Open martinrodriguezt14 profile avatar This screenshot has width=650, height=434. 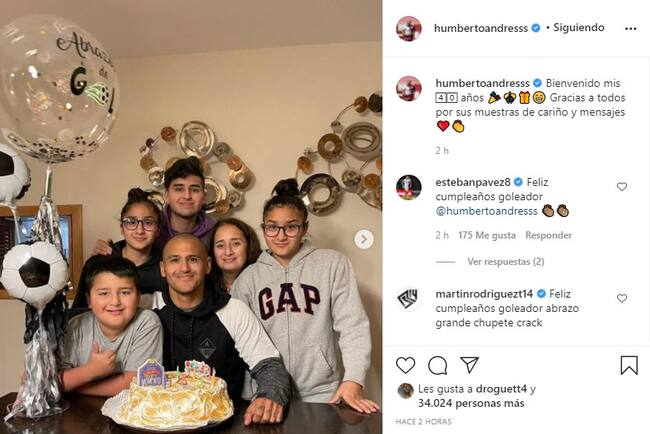pyautogui.click(x=409, y=299)
